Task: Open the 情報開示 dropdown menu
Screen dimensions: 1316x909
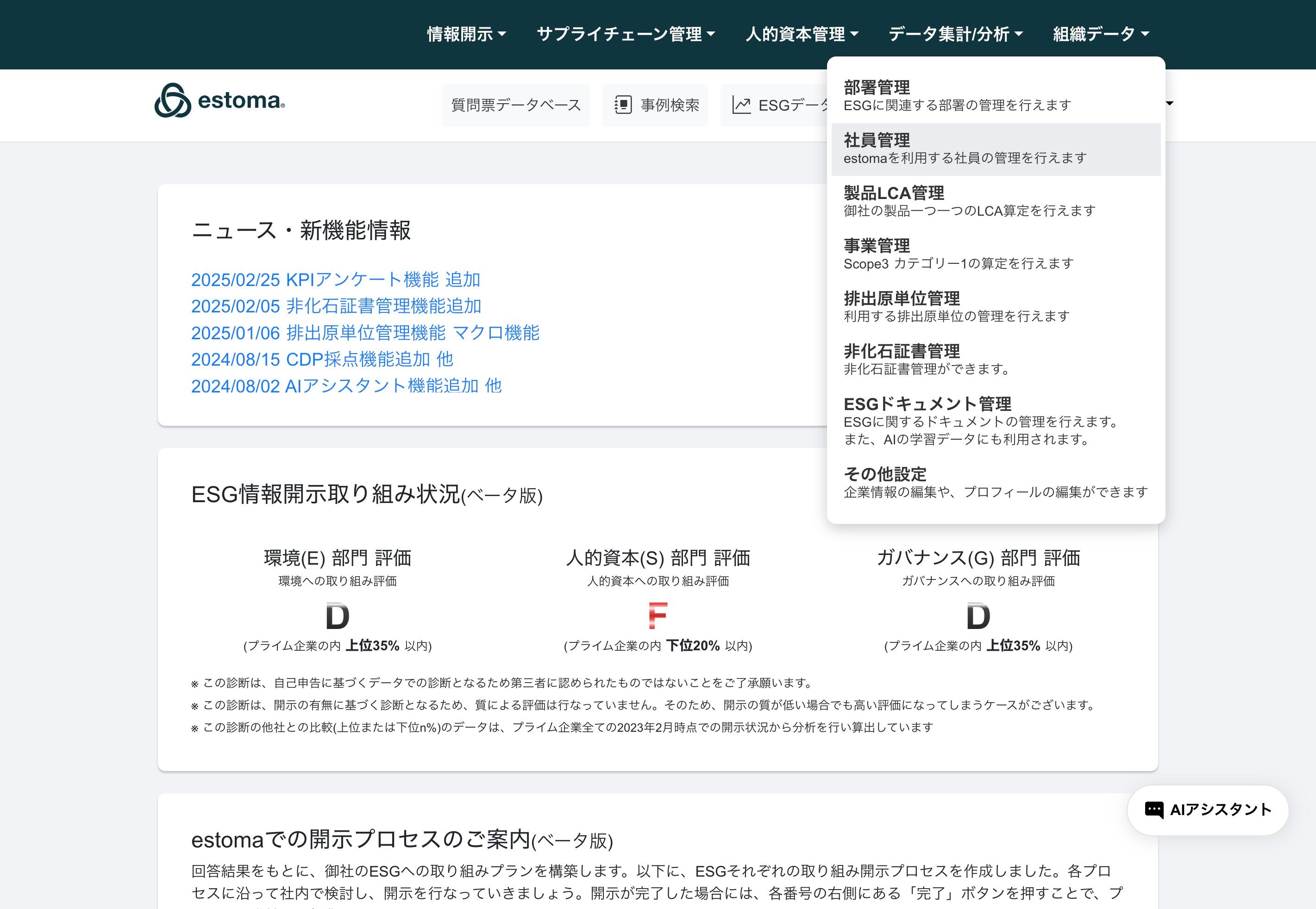Action: tap(466, 34)
